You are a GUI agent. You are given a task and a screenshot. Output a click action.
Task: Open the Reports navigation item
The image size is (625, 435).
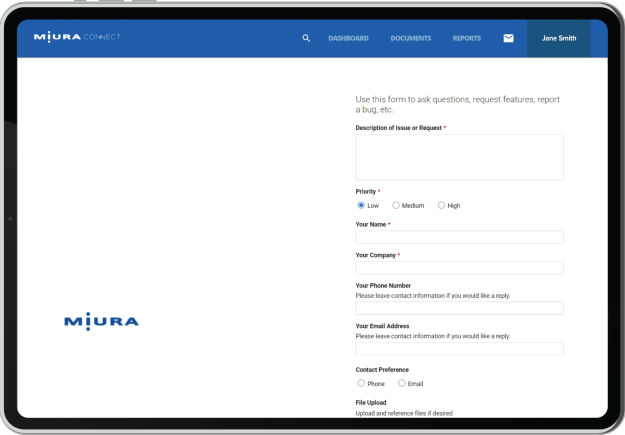click(x=467, y=38)
